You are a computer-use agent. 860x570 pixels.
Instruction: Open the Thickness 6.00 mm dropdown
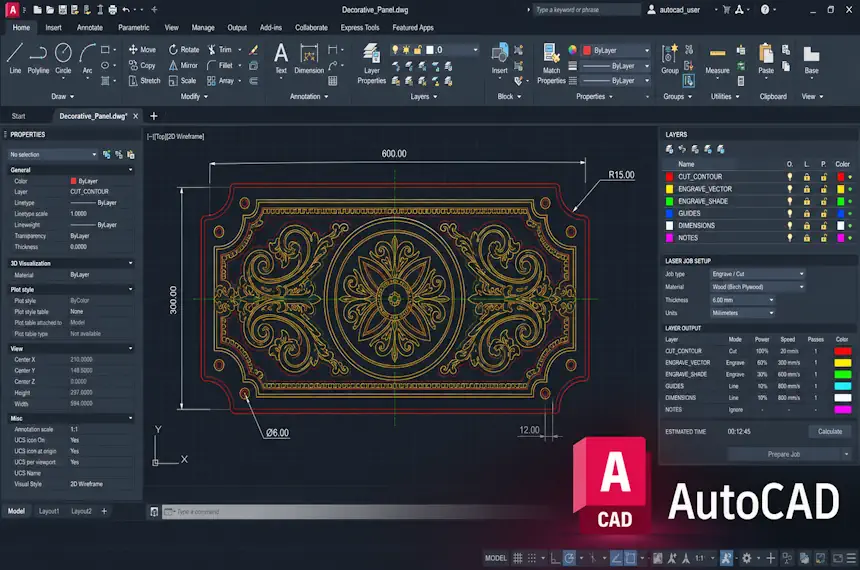coord(743,300)
